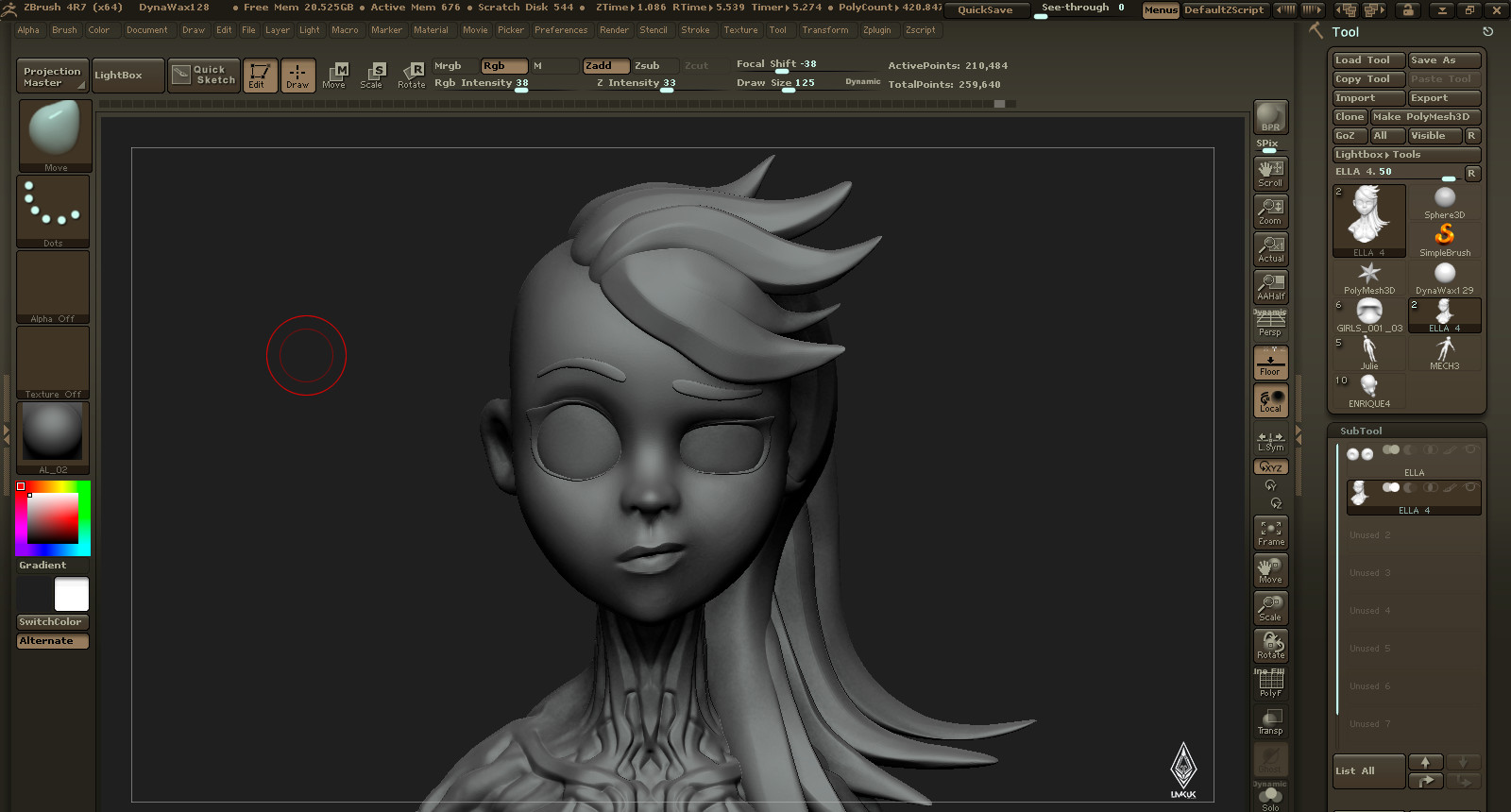The height and width of the screenshot is (812, 1511).
Task: Open the Zplugin menu
Action: click(876, 30)
